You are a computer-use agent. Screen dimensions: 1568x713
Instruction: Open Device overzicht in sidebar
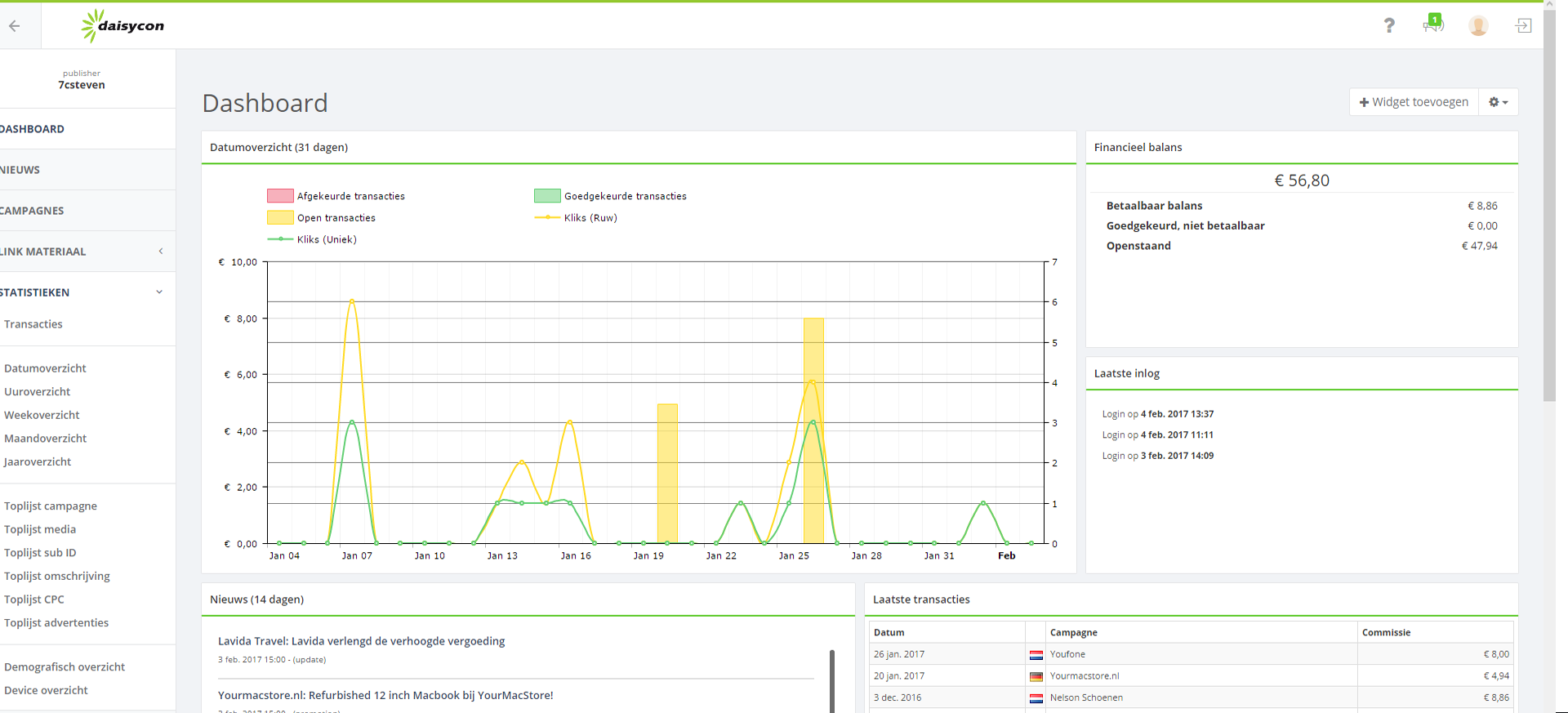[46, 690]
